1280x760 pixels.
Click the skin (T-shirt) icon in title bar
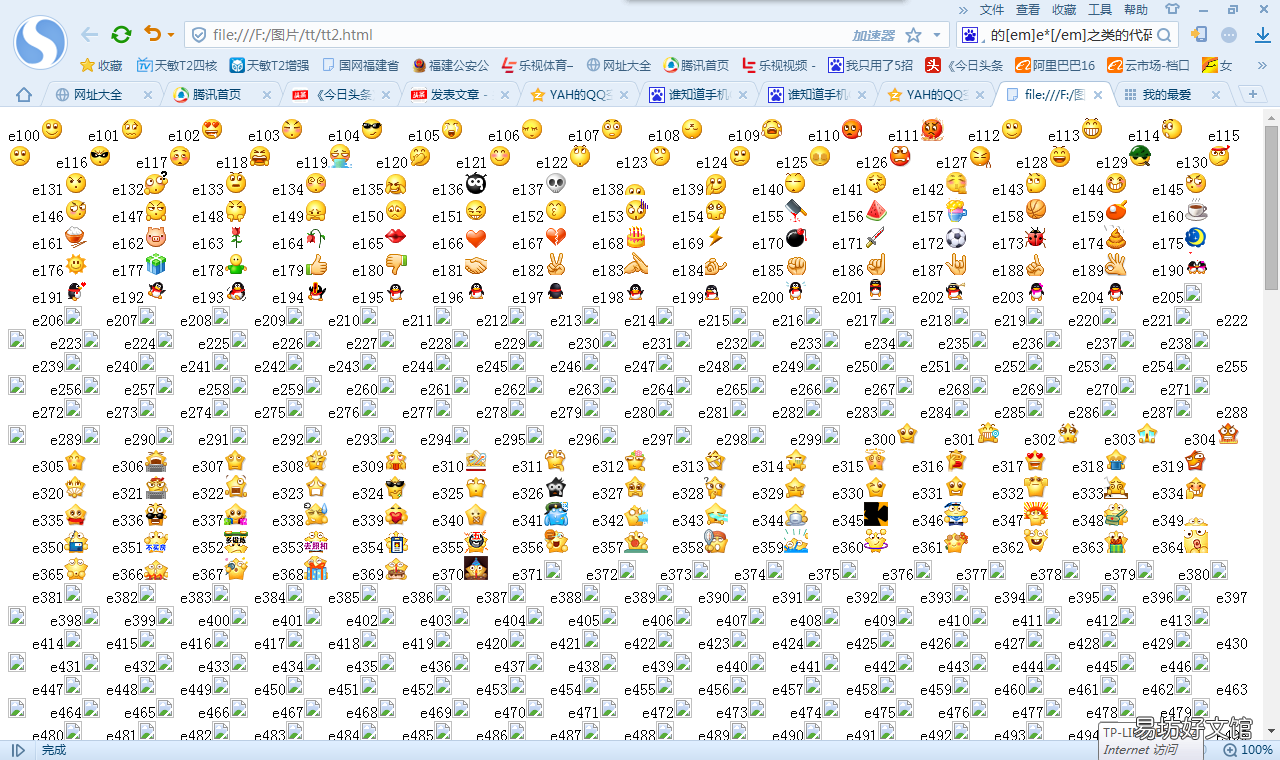click(1172, 9)
